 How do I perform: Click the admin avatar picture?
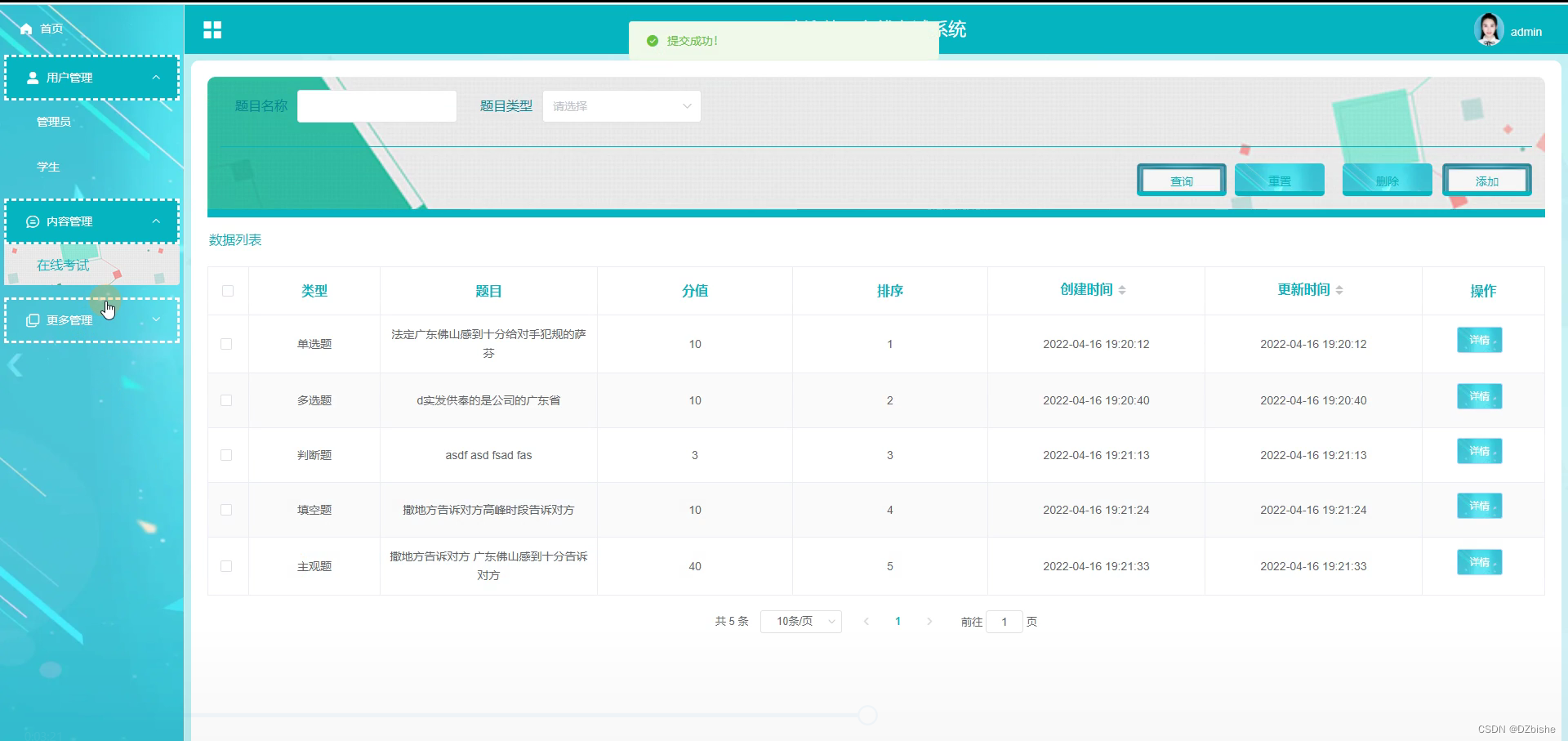[1489, 30]
